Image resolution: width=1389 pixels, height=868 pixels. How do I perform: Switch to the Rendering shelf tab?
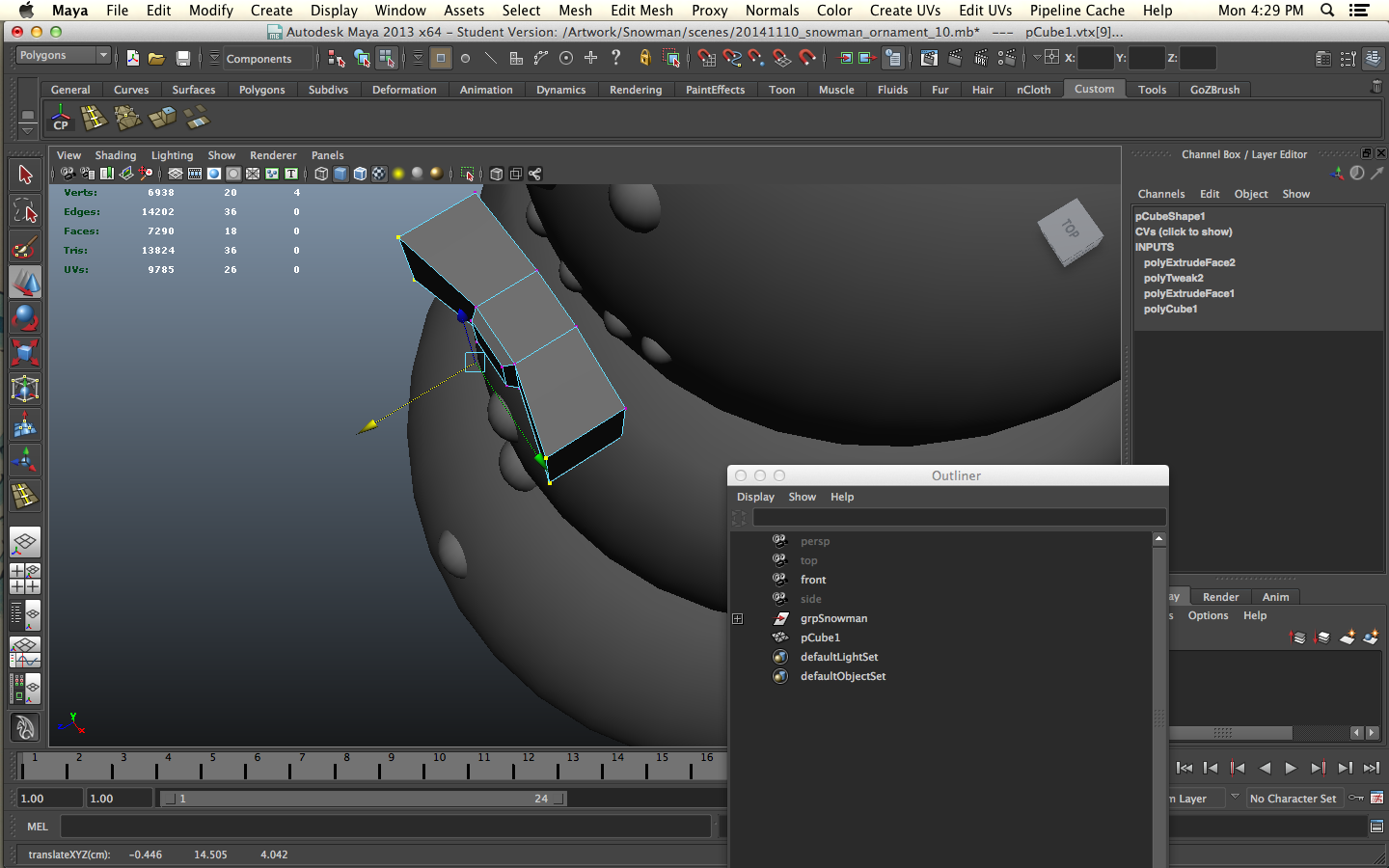click(636, 90)
